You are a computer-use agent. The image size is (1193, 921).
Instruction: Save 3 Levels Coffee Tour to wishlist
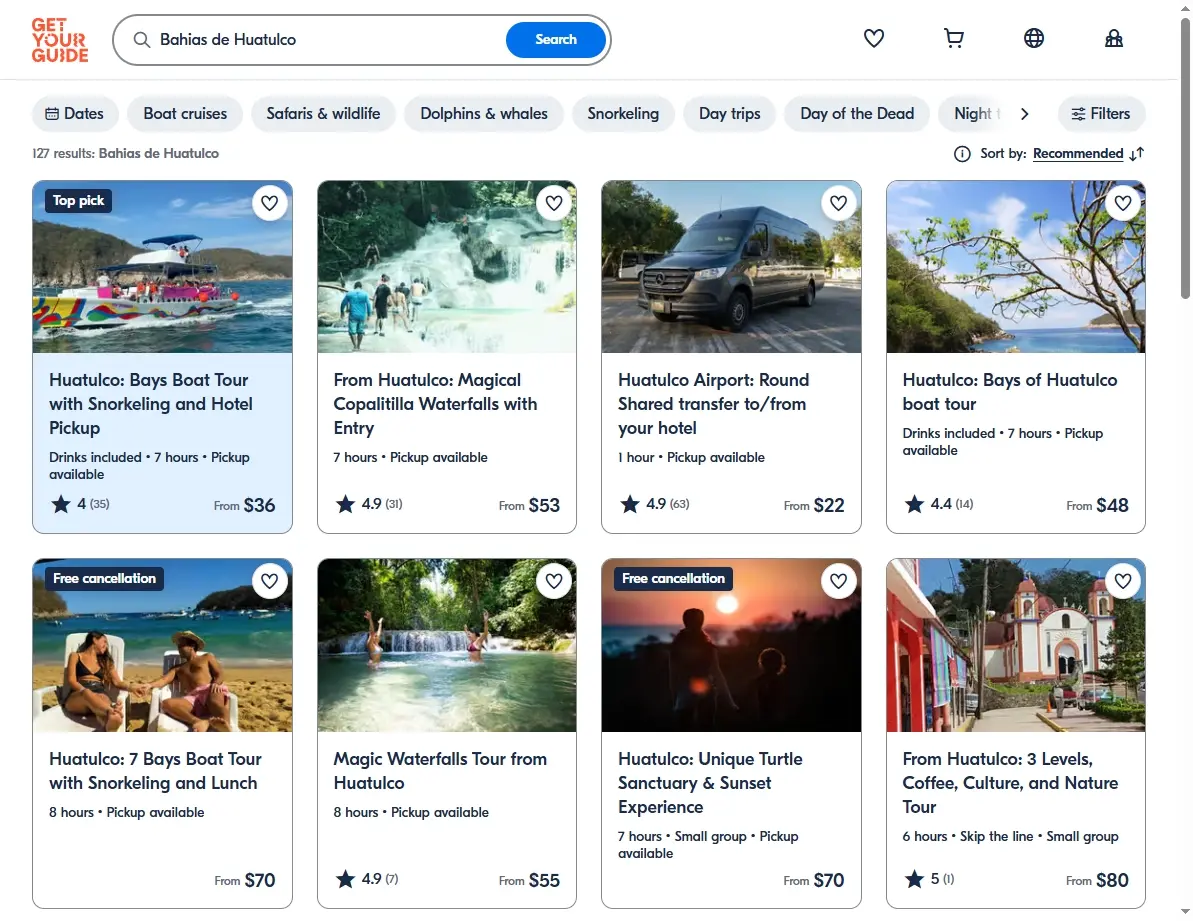pyautogui.click(x=1123, y=581)
